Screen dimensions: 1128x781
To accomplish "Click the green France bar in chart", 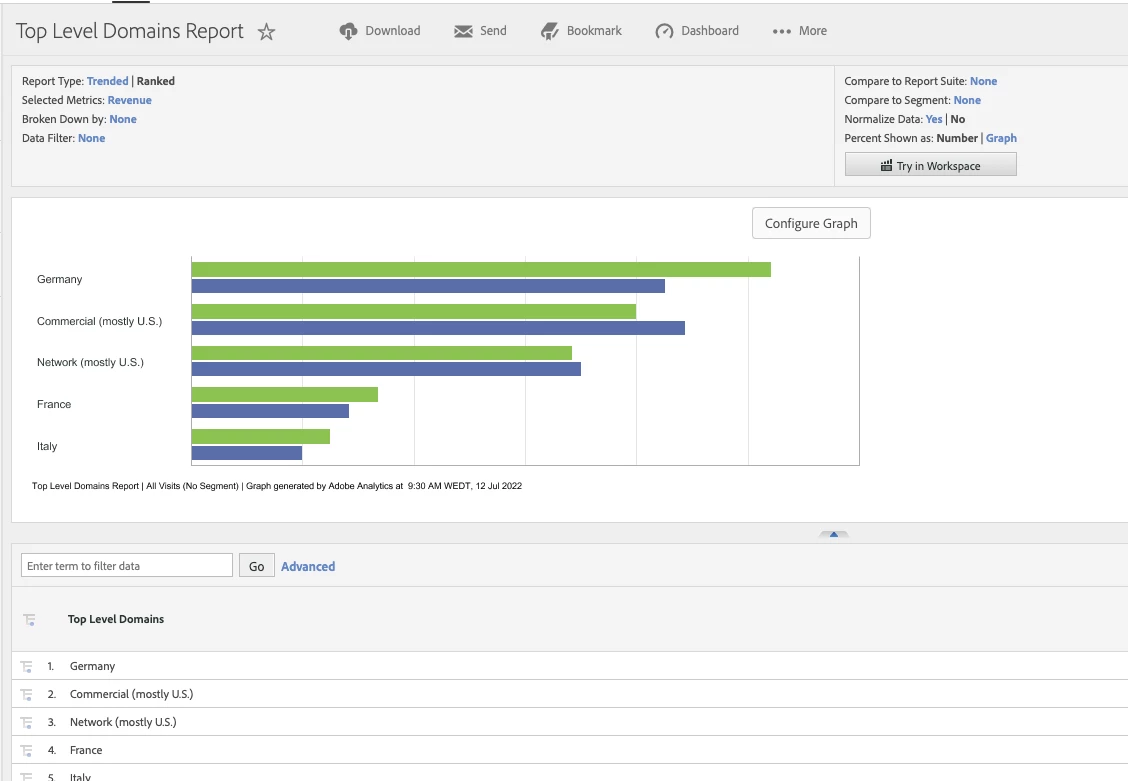I will point(285,395).
